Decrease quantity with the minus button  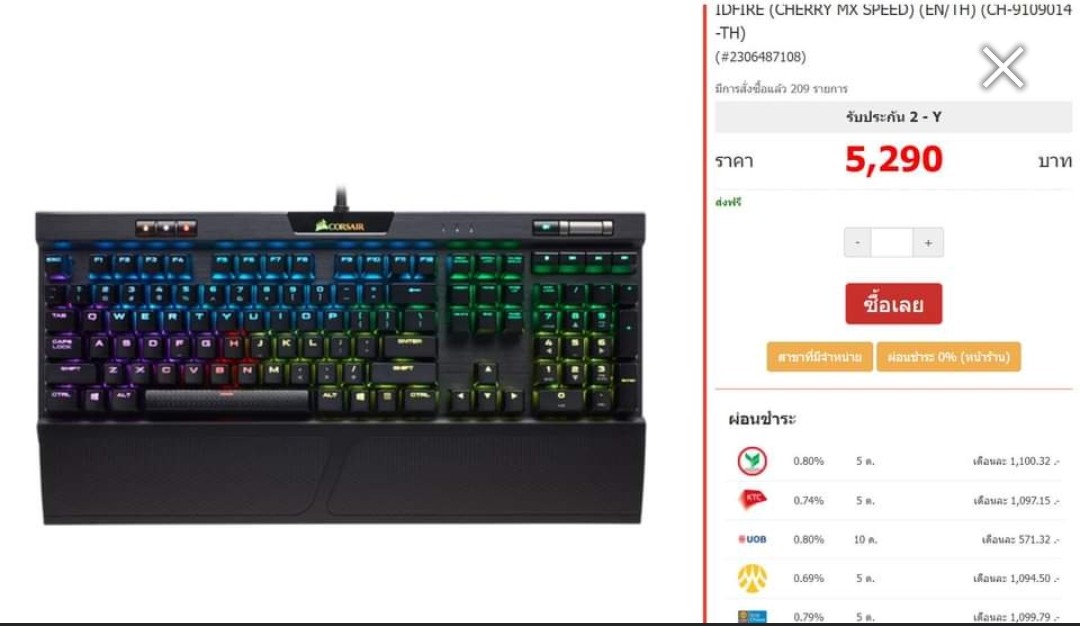click(x=858, y=242)
